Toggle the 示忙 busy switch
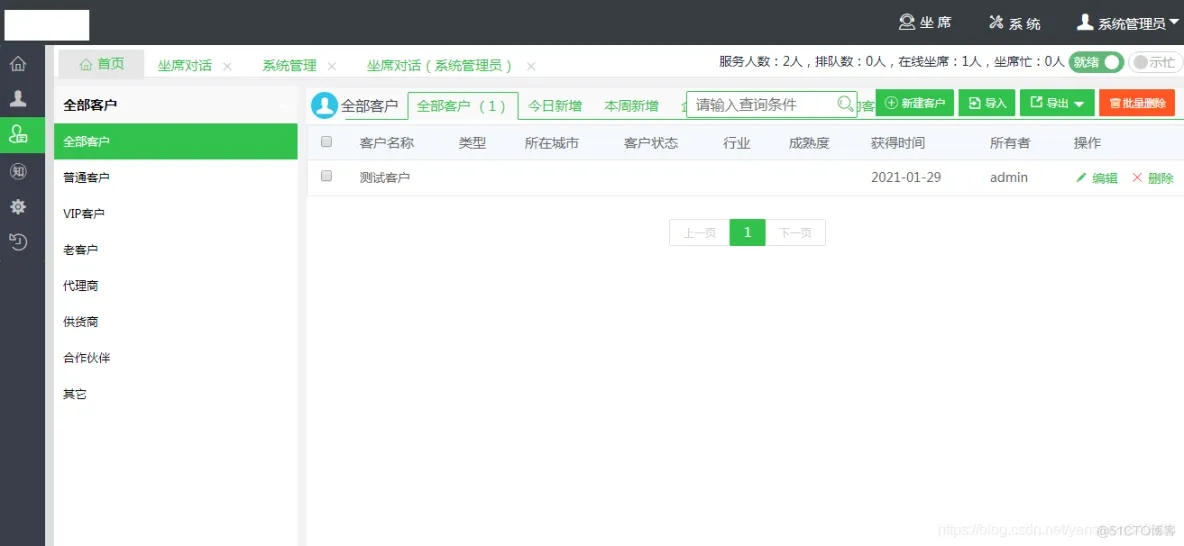Viewport: 1184px width, 546px height. [x=1156, y=63]
